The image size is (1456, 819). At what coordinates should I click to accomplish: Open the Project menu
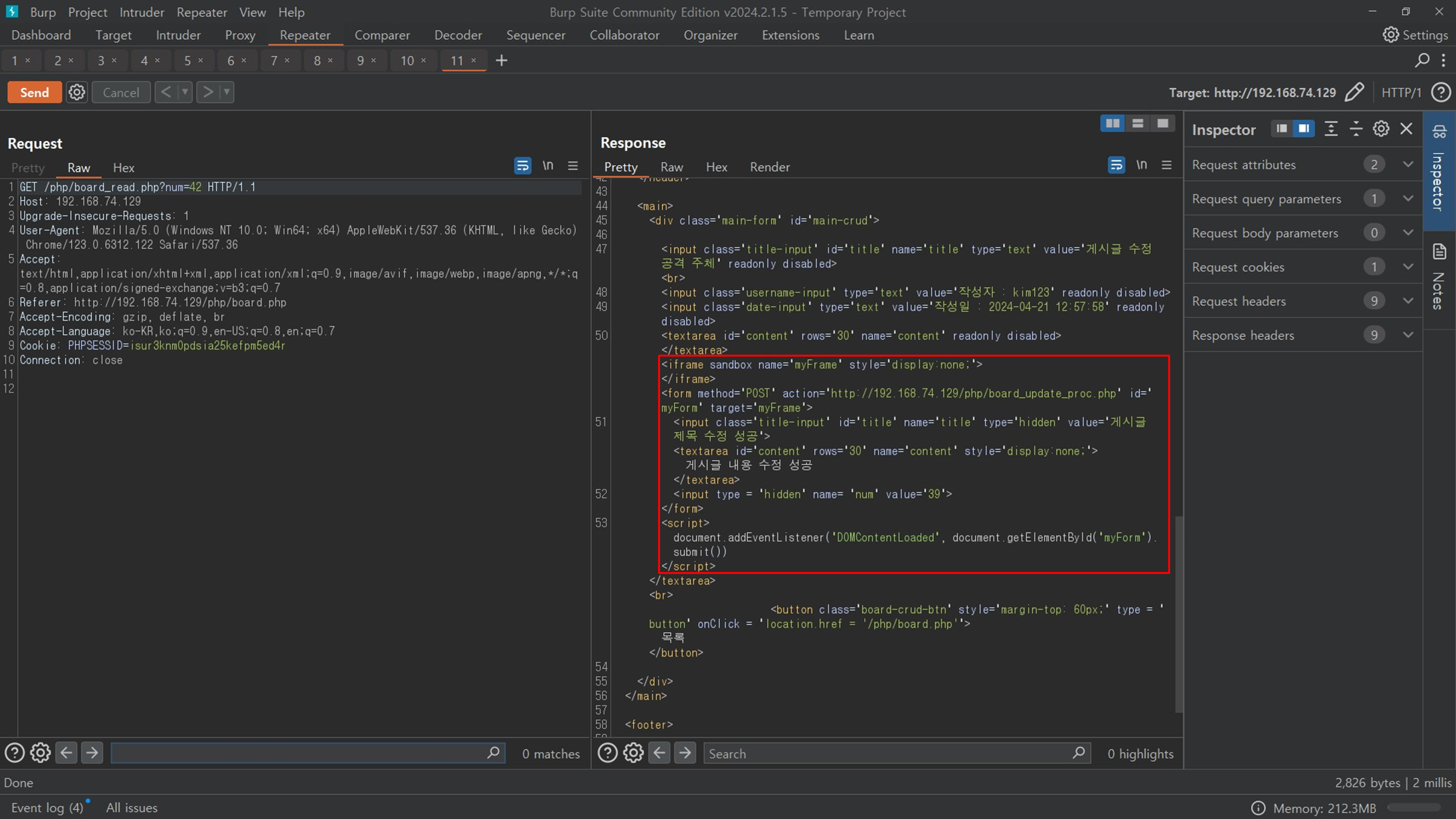coord(87,12)
